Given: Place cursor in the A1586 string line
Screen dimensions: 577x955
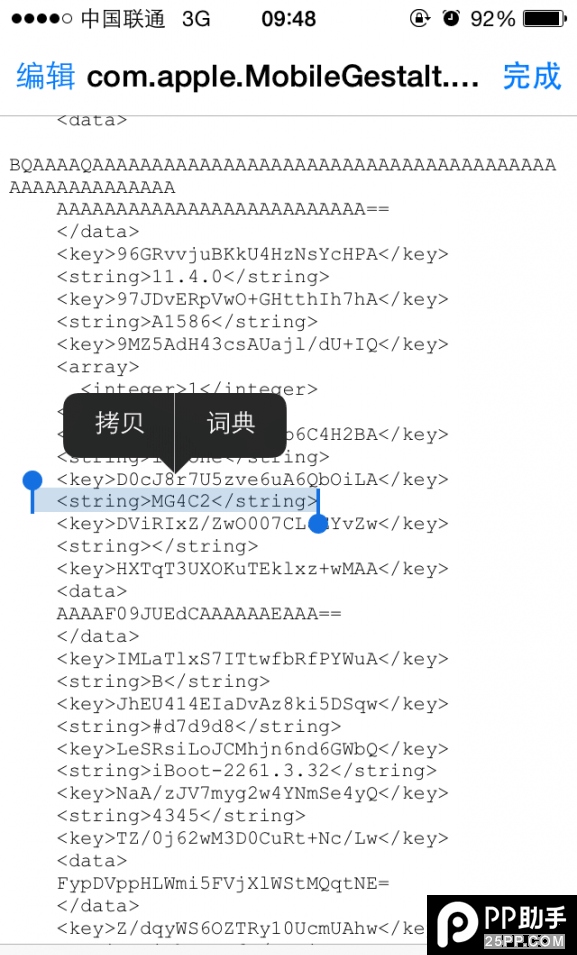Looking at the screenshot, I should tap(187, 322).
